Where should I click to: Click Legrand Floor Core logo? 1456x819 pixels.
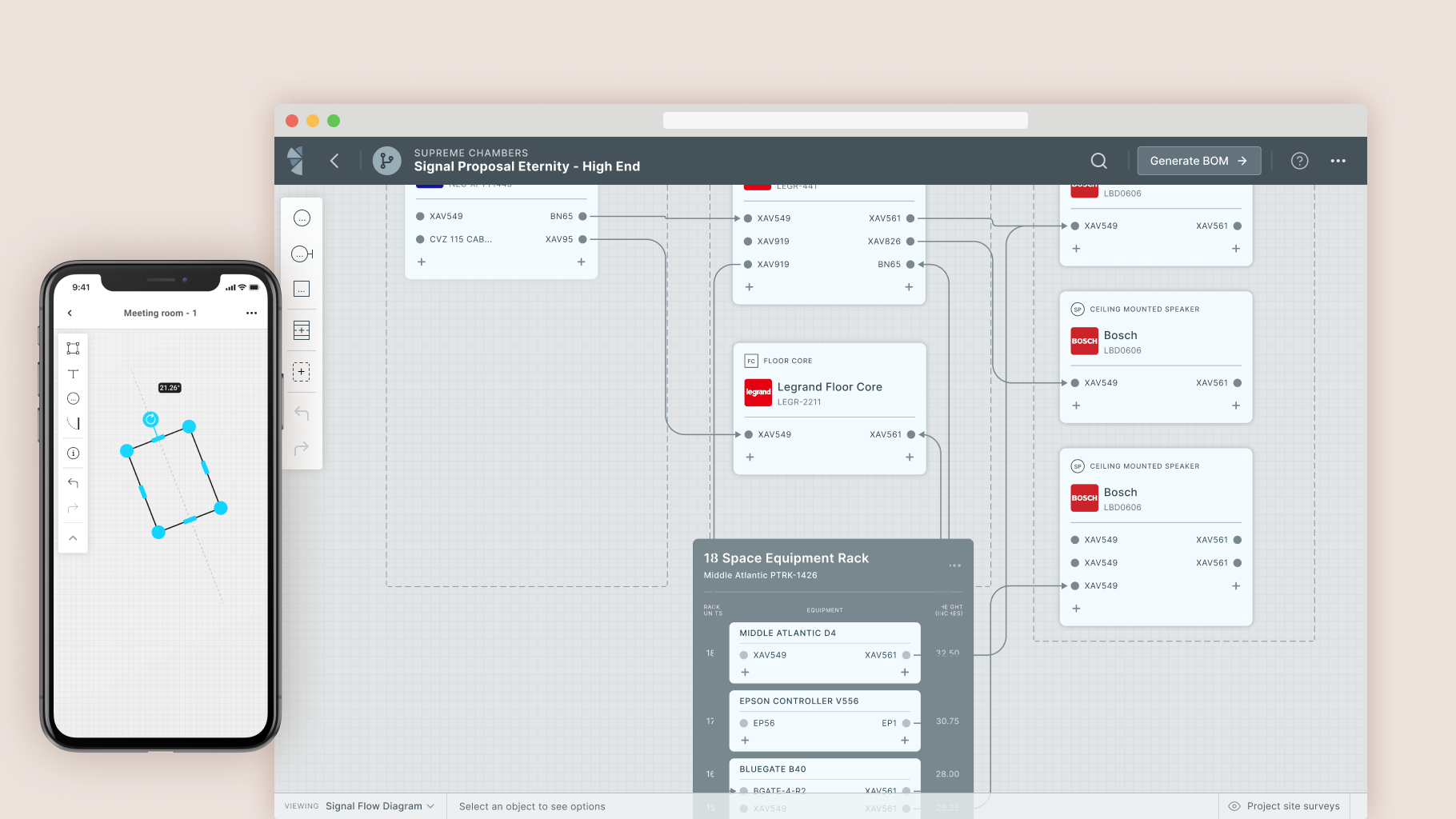click(x=758, y=392)
